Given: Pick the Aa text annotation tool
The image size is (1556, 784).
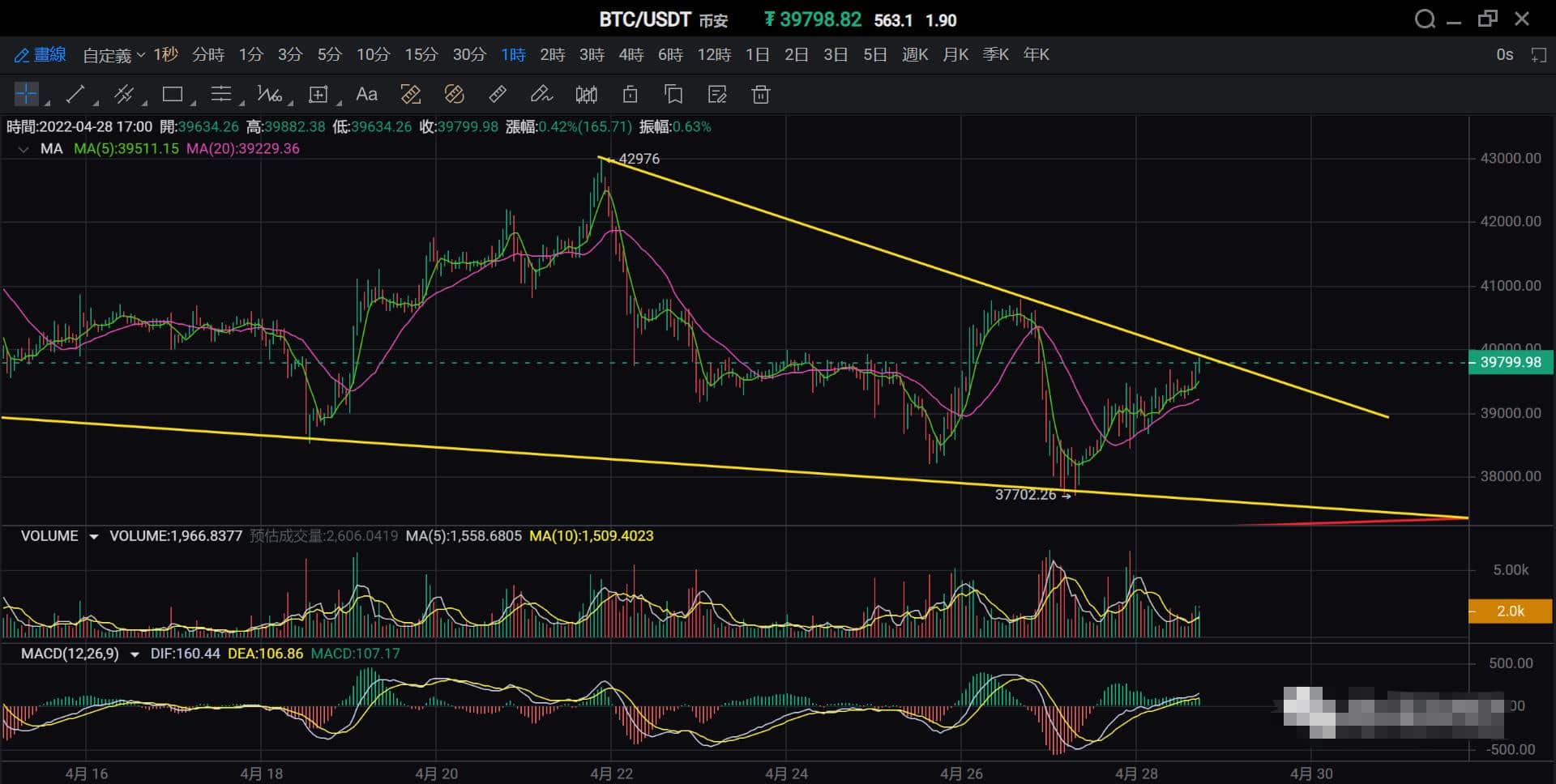Looking at the screenshot, I should (366, 95).
